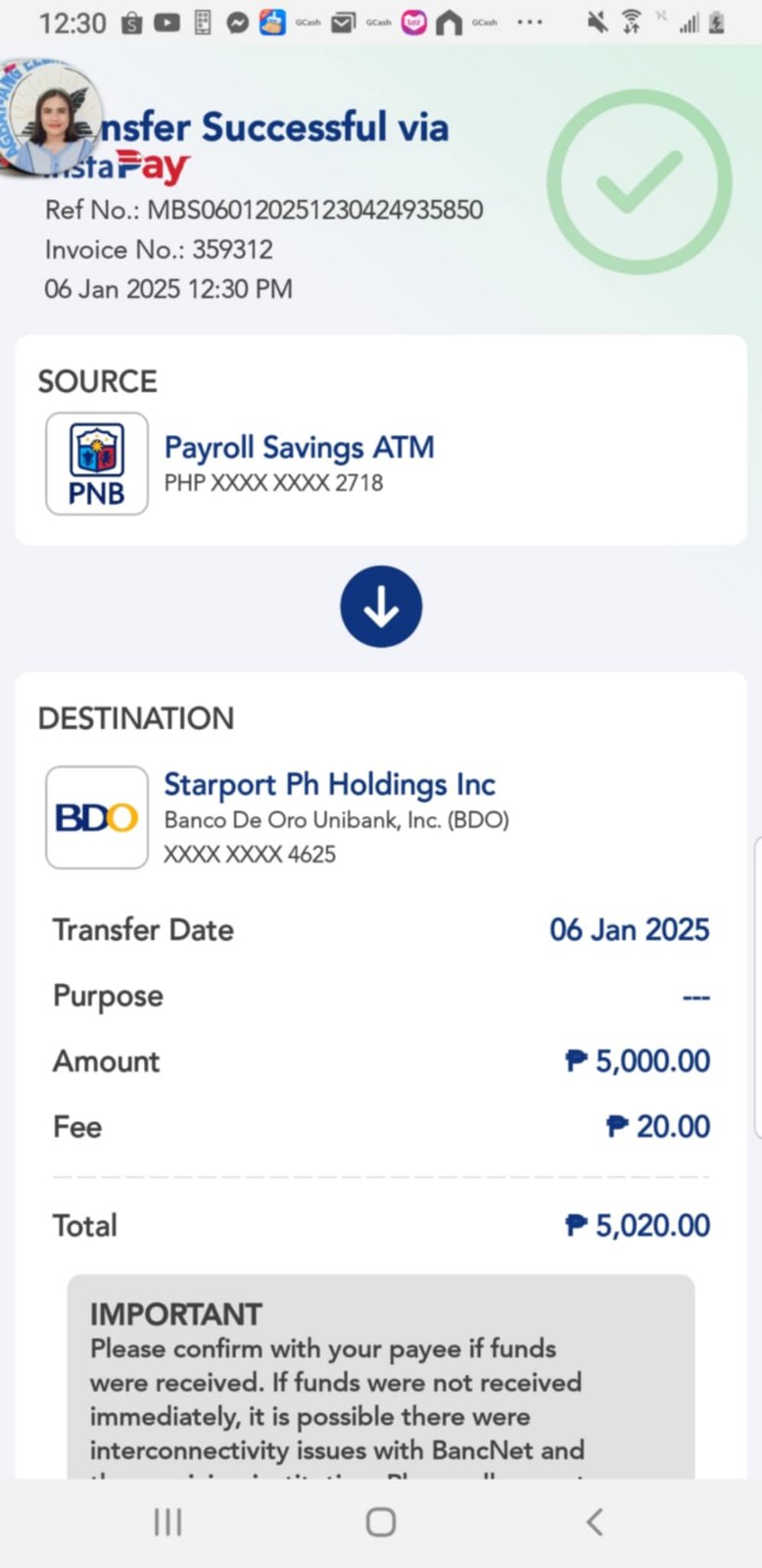762x1568 pixels.
Task: Tap the Messenger notification icon in status bar
Action: [237, 23]
